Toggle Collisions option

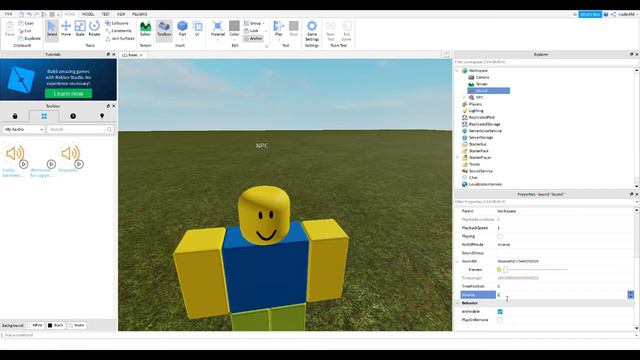(x=117, y=23)
